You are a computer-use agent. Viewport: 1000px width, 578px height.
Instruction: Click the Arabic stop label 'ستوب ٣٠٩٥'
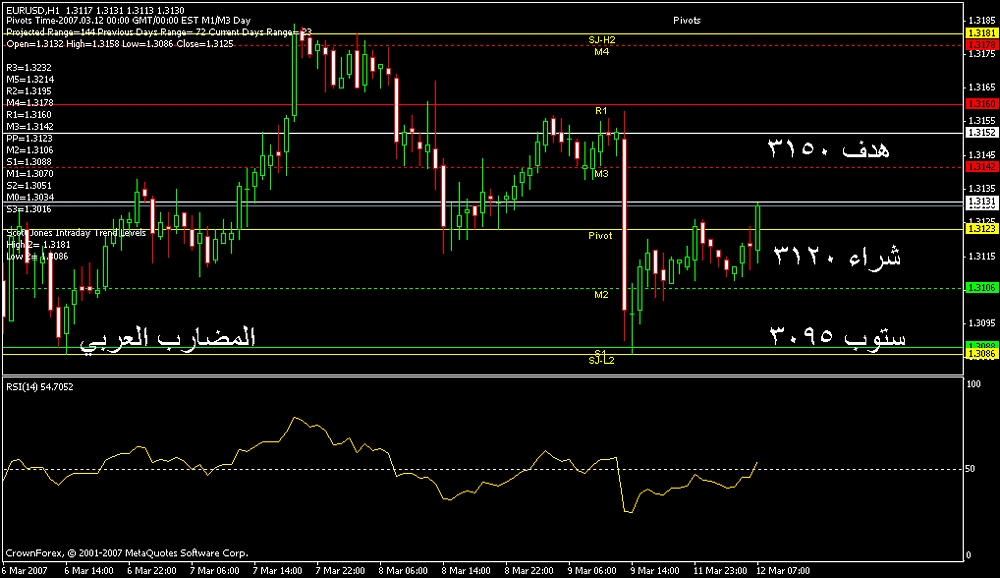point(838,336)
